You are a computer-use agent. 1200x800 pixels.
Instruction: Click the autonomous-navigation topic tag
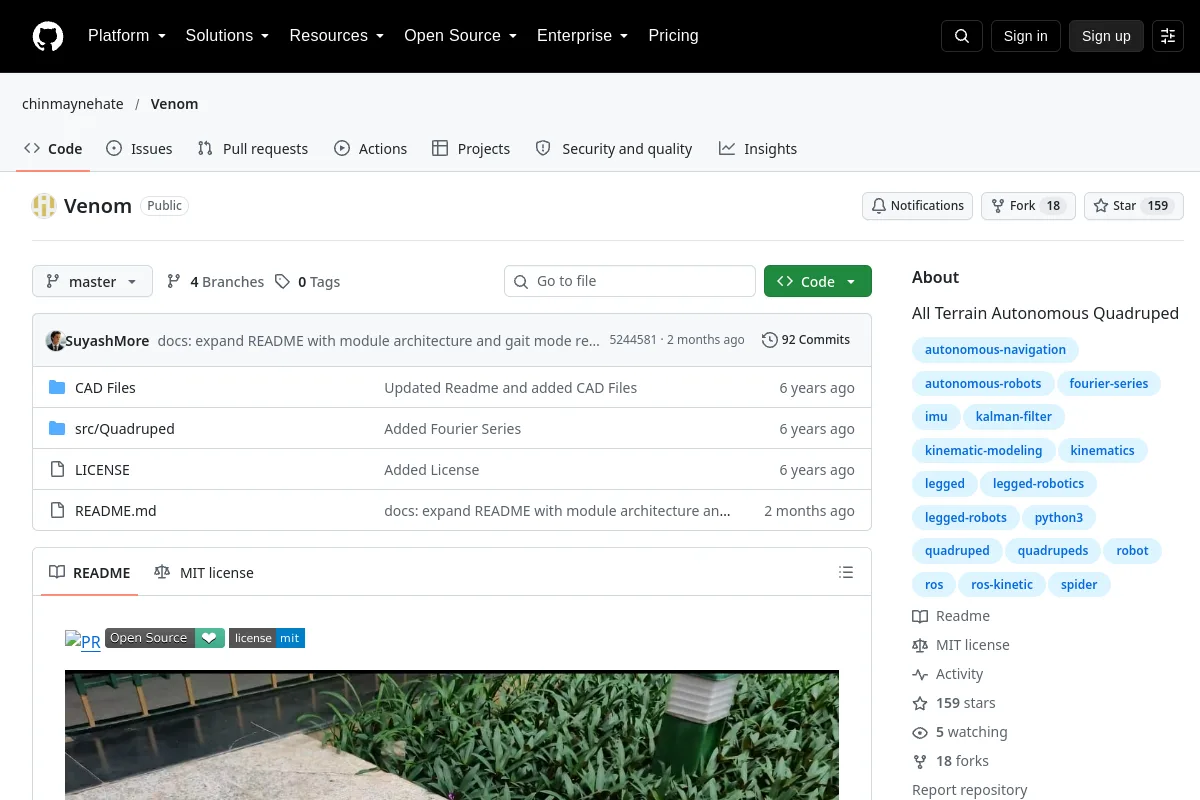pos(995,350)
